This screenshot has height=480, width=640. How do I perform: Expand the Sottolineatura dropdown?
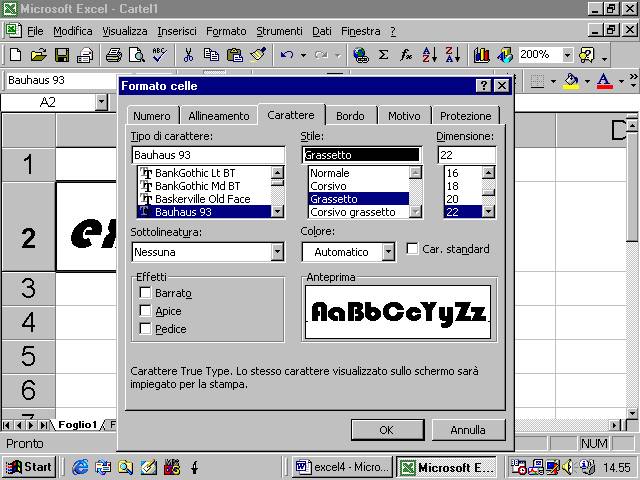point(277,252)
